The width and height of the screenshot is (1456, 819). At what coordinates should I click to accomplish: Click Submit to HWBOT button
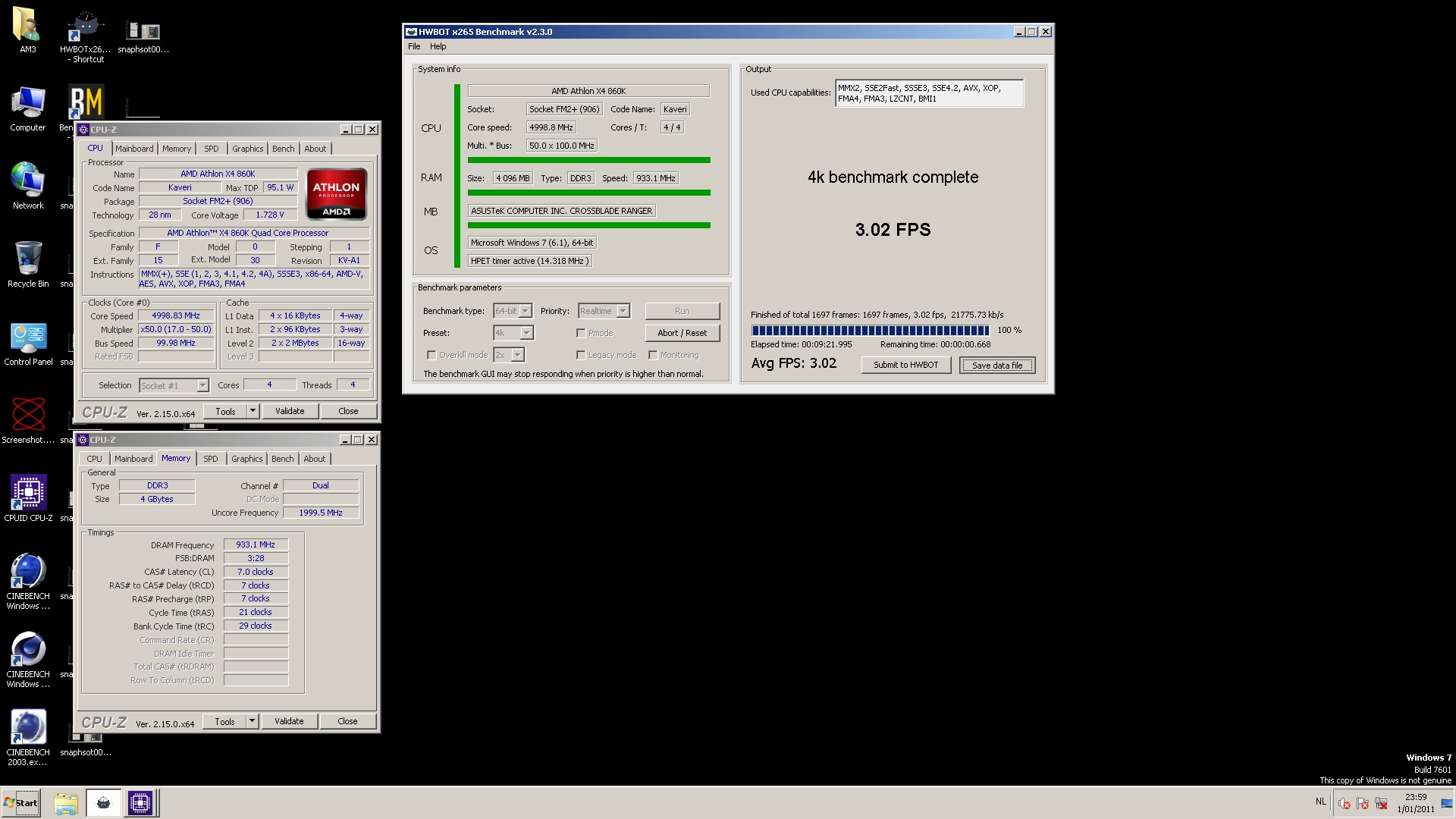pos(906,365)
